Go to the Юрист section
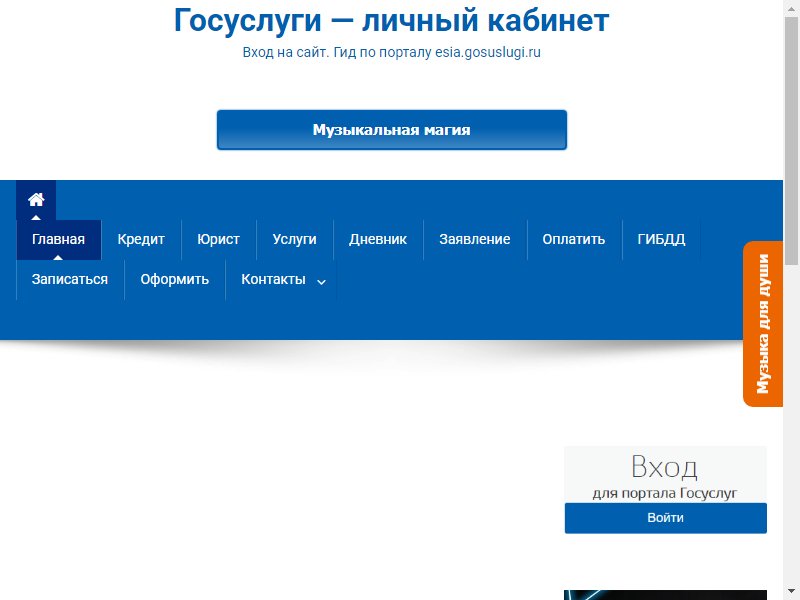Image resolution: width=800 pixels, height=600 pixels. [218, 239]
